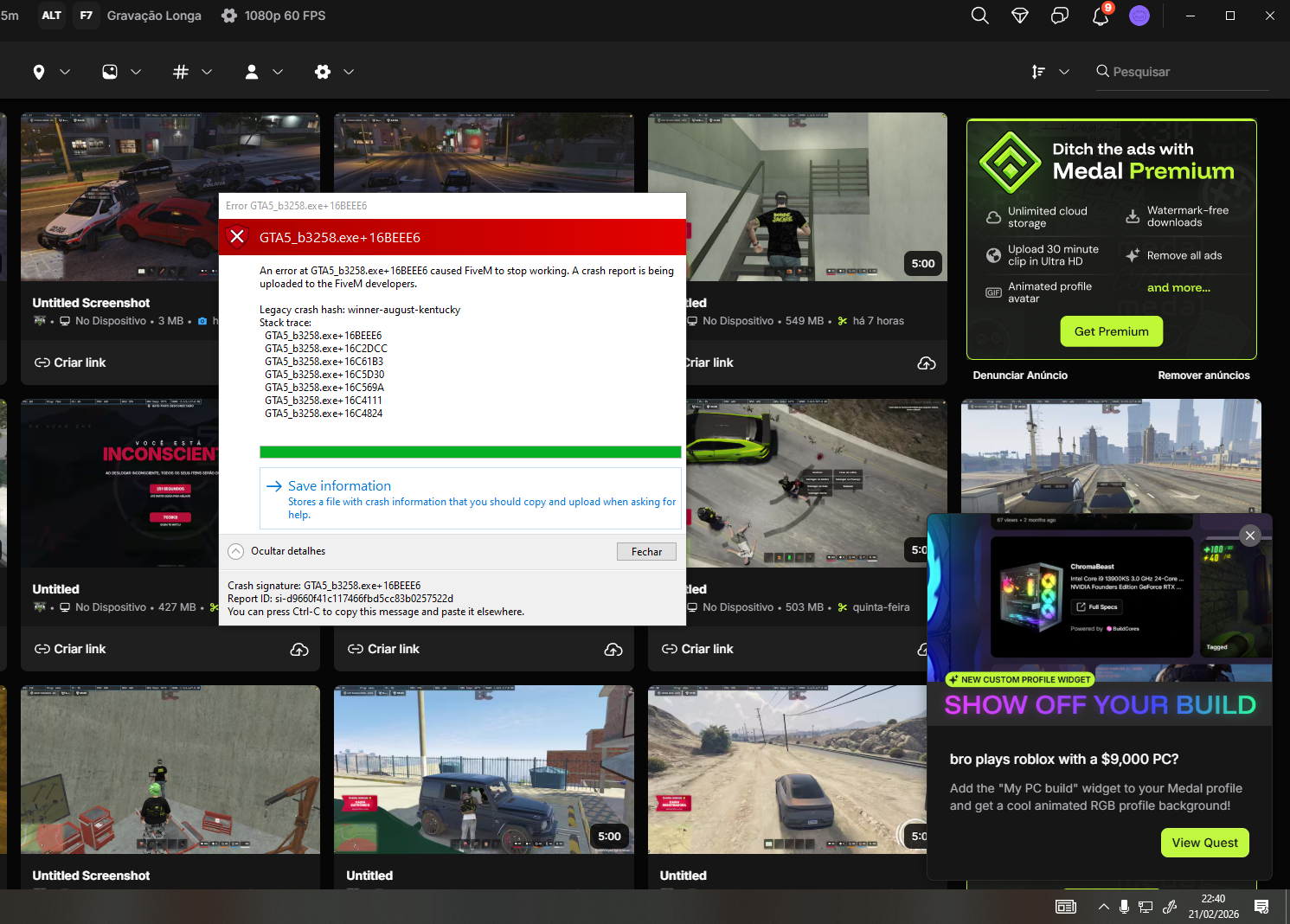The image size is (1290, 924).
Task: Expand the person filter chevron
Action: 278,72
